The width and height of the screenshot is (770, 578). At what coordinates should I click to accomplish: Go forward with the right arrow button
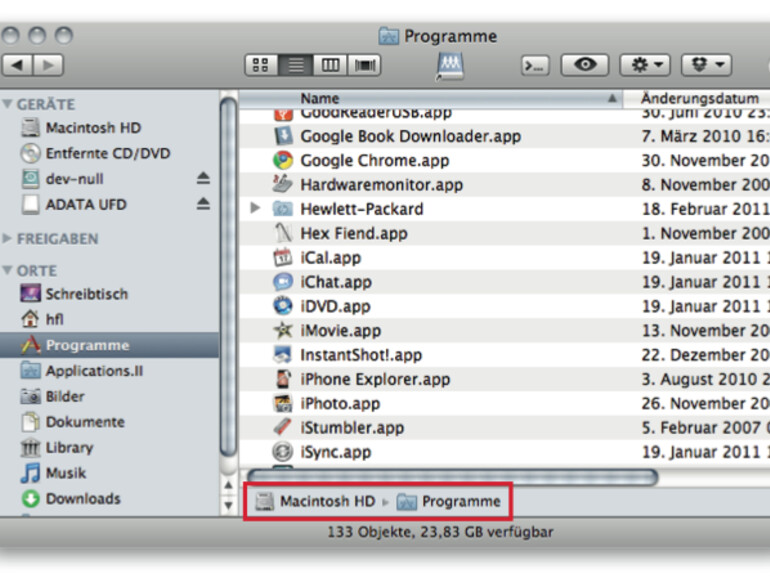point(48,65)
